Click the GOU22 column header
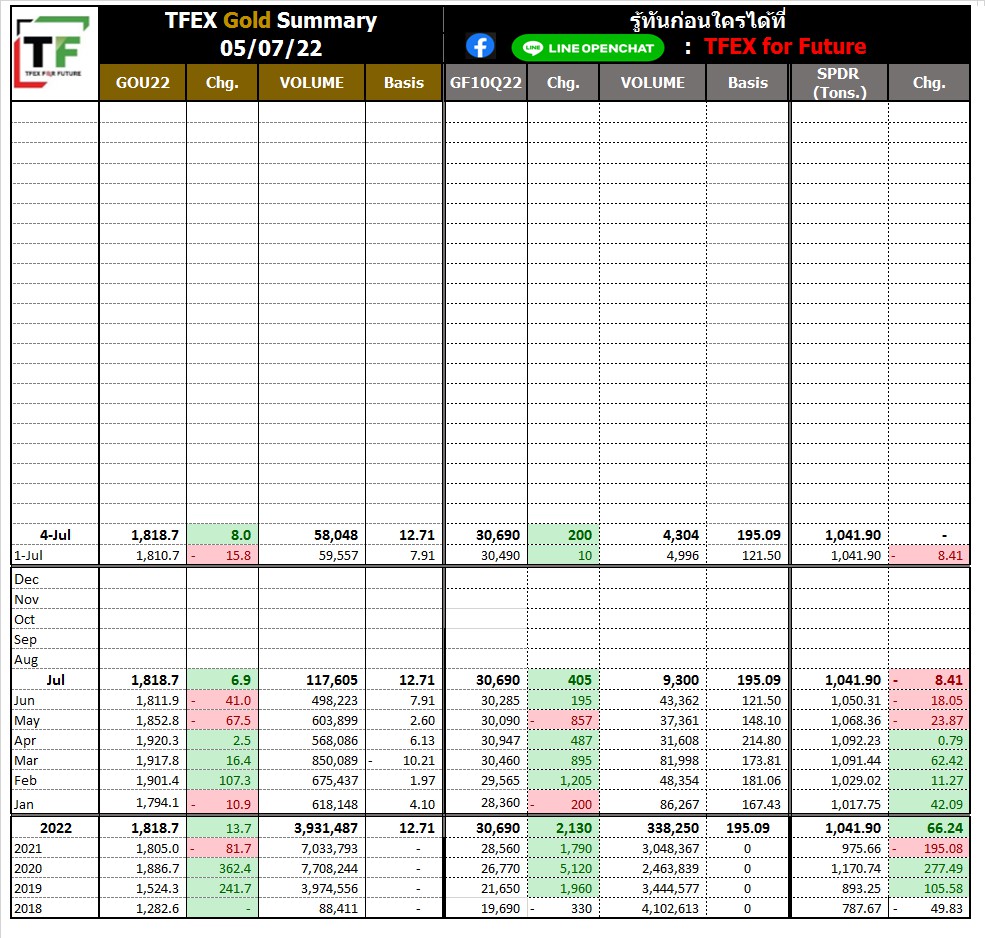Screen dimensions: 985x938 point(143,82)
